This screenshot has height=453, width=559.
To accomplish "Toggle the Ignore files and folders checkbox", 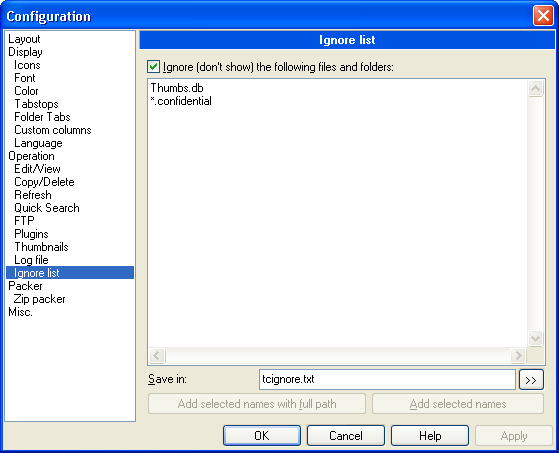I will pos(153,67).
